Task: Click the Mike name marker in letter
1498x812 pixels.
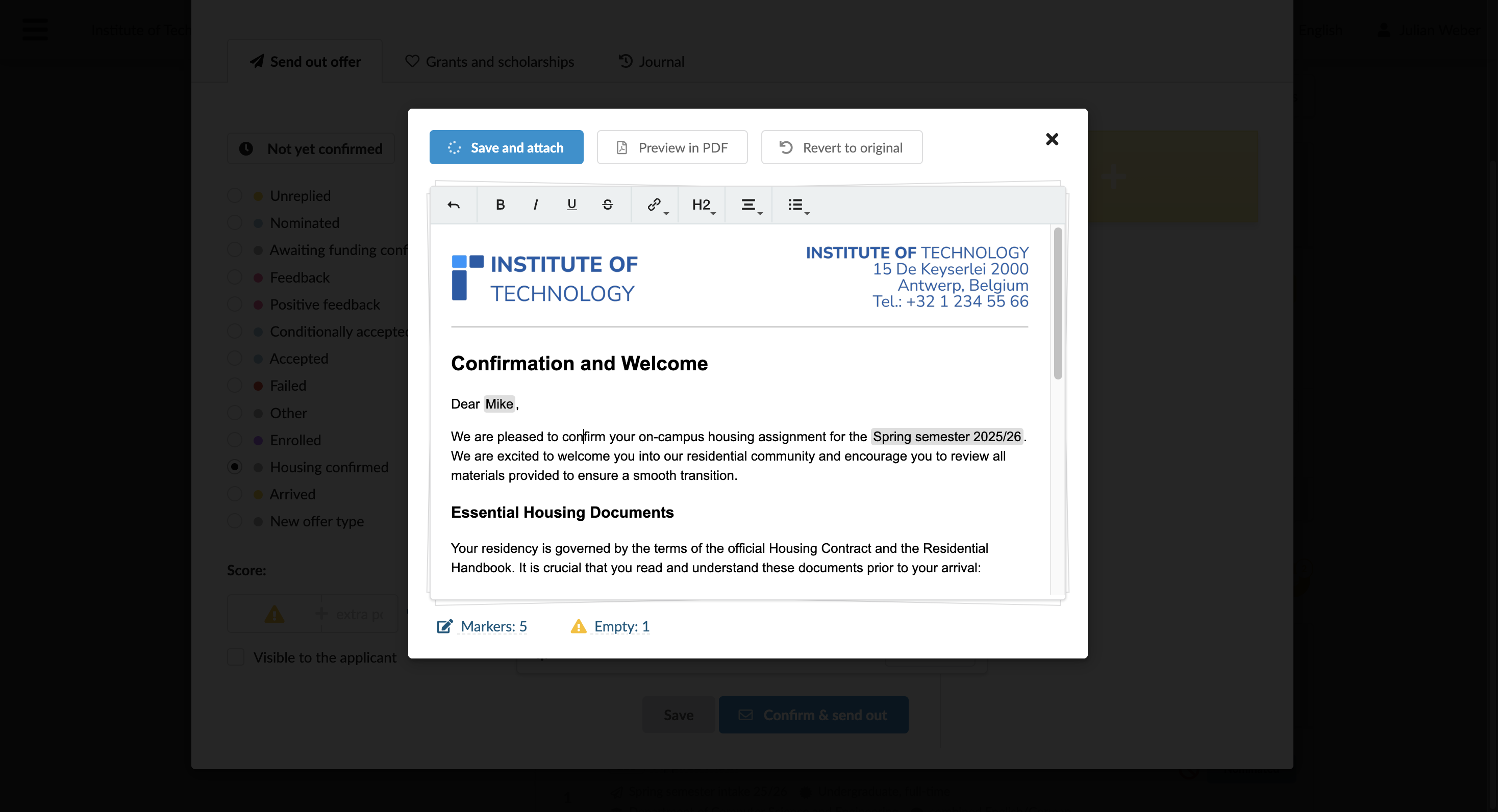Action: pos(499,404)
